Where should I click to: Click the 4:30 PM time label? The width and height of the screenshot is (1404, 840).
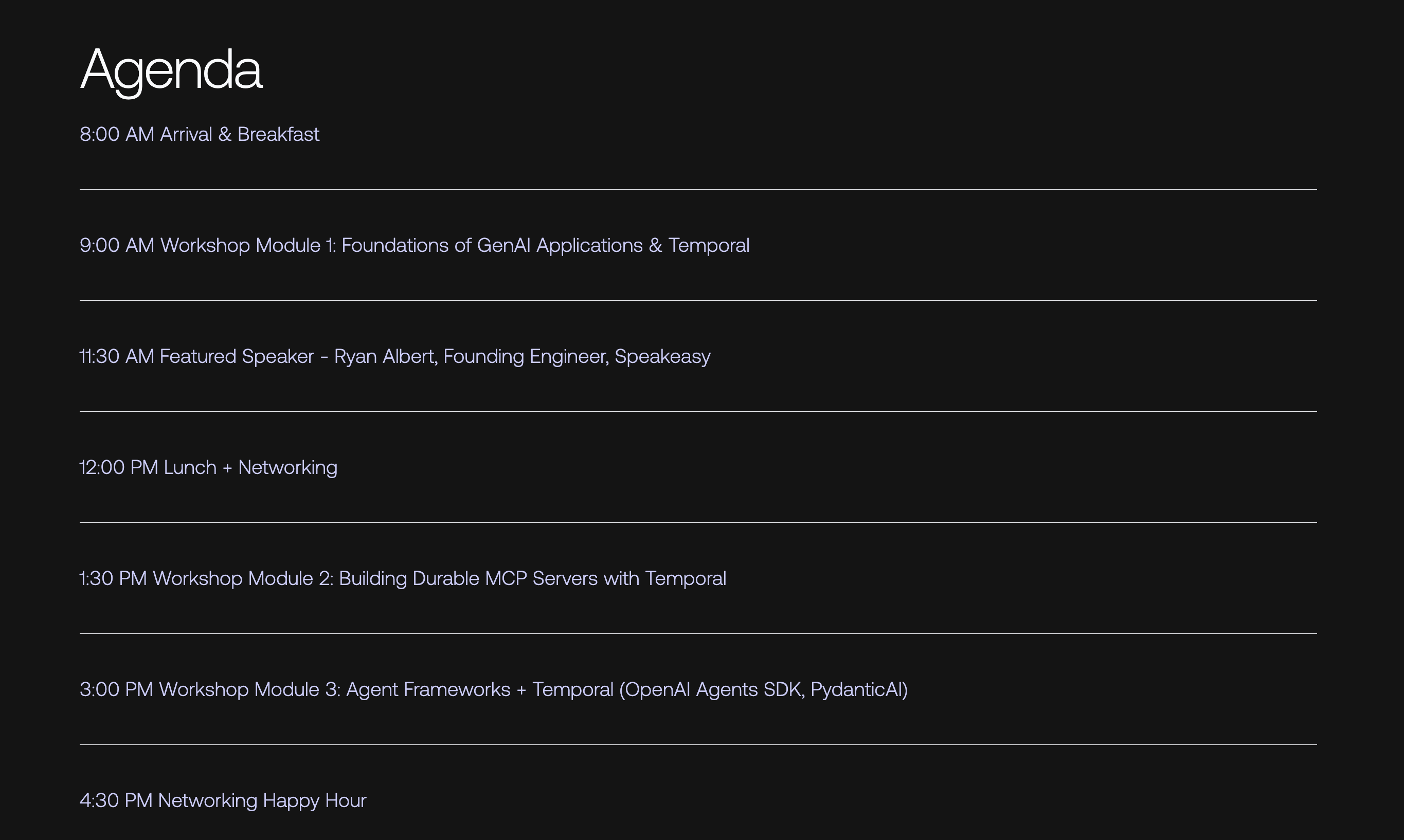pyautogui.click(x=116, y=800)
